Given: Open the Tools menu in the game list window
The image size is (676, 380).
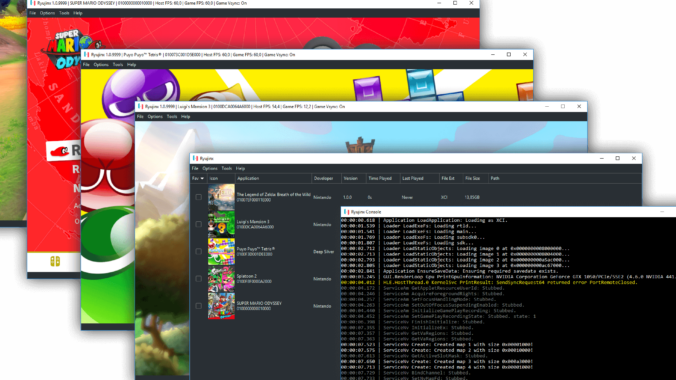Looking at the screenshot, I should pos(227,169).
